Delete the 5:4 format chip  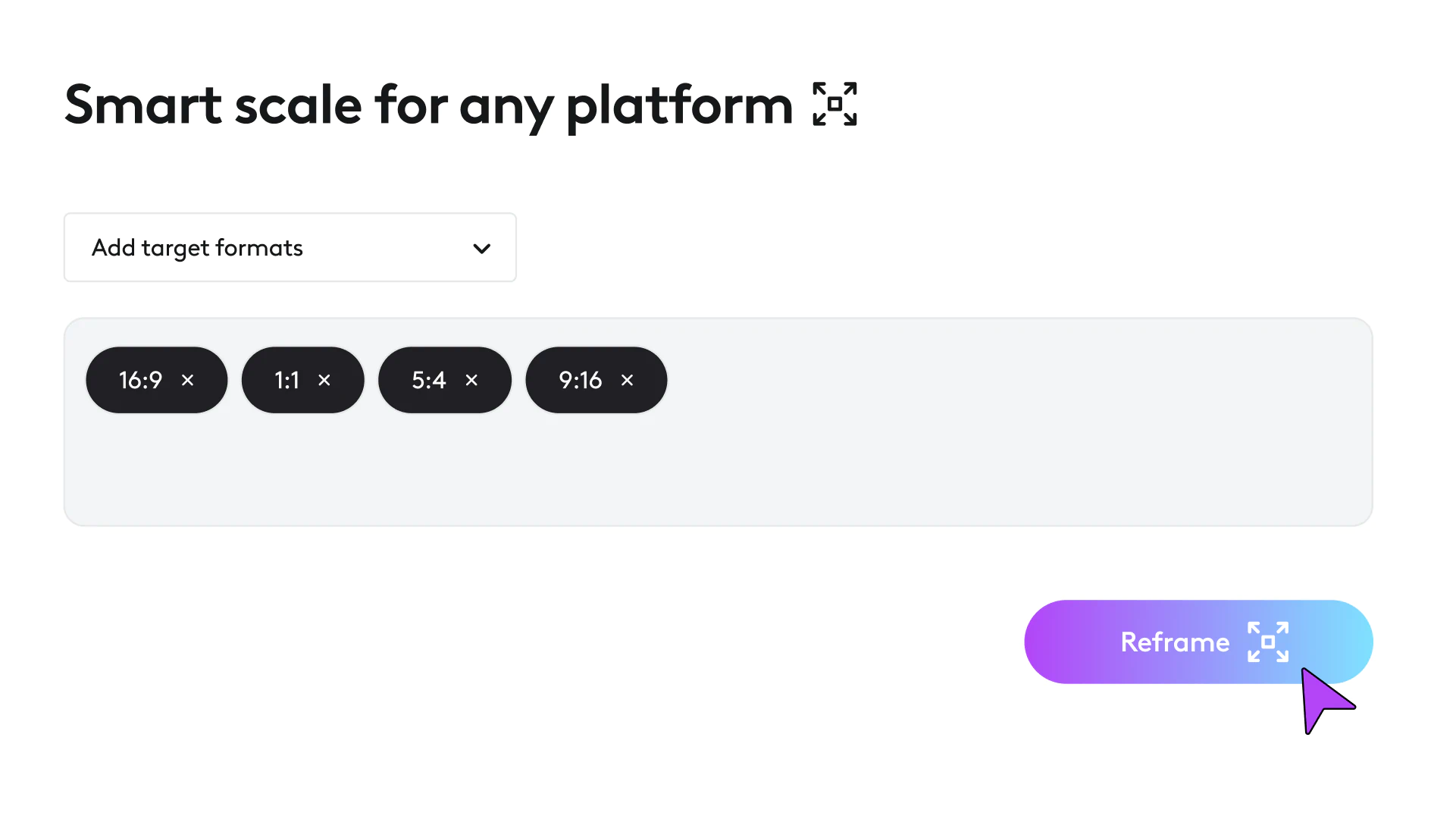point(471,380)
